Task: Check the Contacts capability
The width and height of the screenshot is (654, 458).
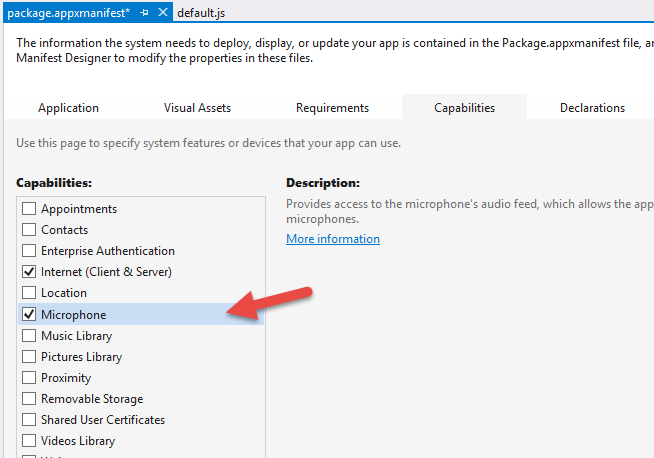Action: 29,230
